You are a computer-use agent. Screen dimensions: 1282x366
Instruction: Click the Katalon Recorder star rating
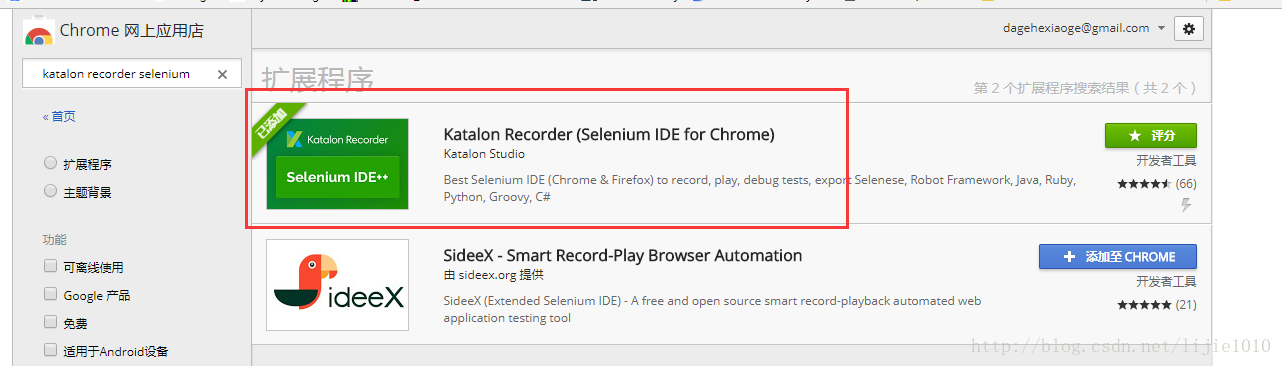tap(1144, 184)
